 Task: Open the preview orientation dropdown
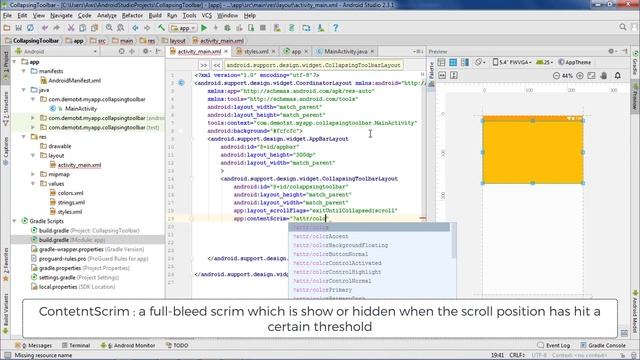(480, 62)
